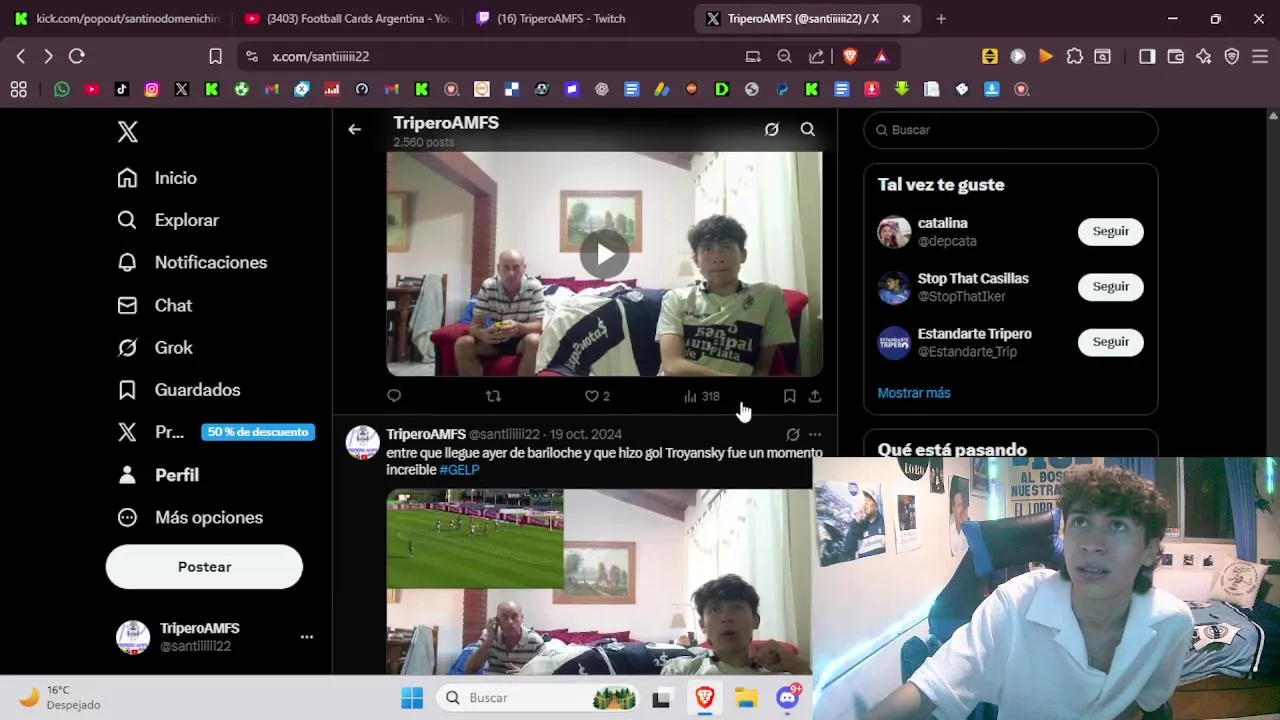Switch to Football Cards Argentina YouTube tab
1280x720 pixels.
(x=347, y=18)
